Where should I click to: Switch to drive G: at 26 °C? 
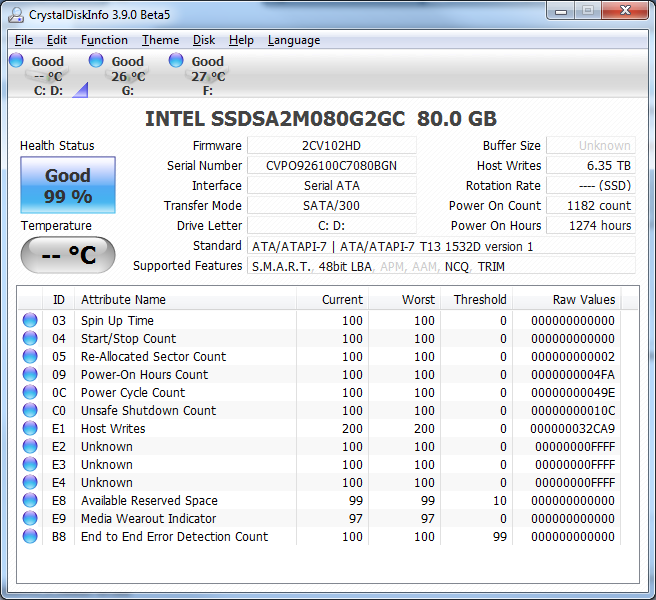(128, 76)
